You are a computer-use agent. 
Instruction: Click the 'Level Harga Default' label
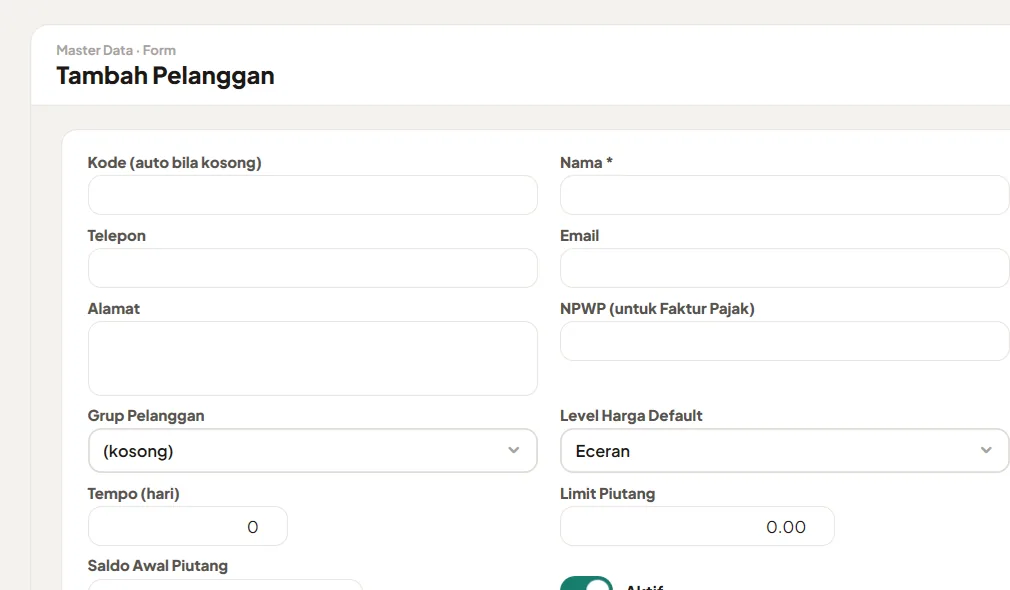(x=631, y=415)
